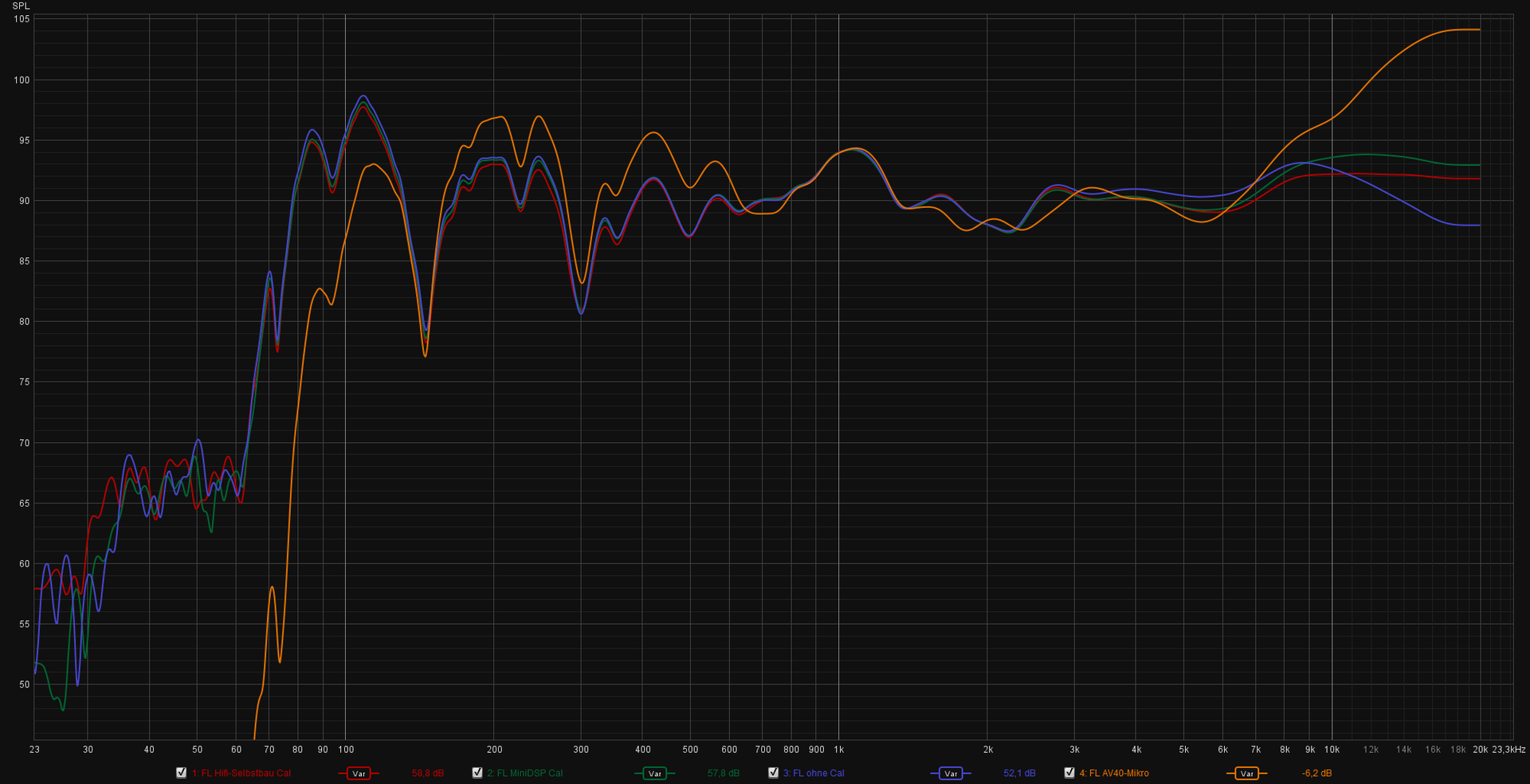Viewport: 1530px width, 784px height.
Task: Click the green 57,8 dB readout
Action: coord(723,774)
